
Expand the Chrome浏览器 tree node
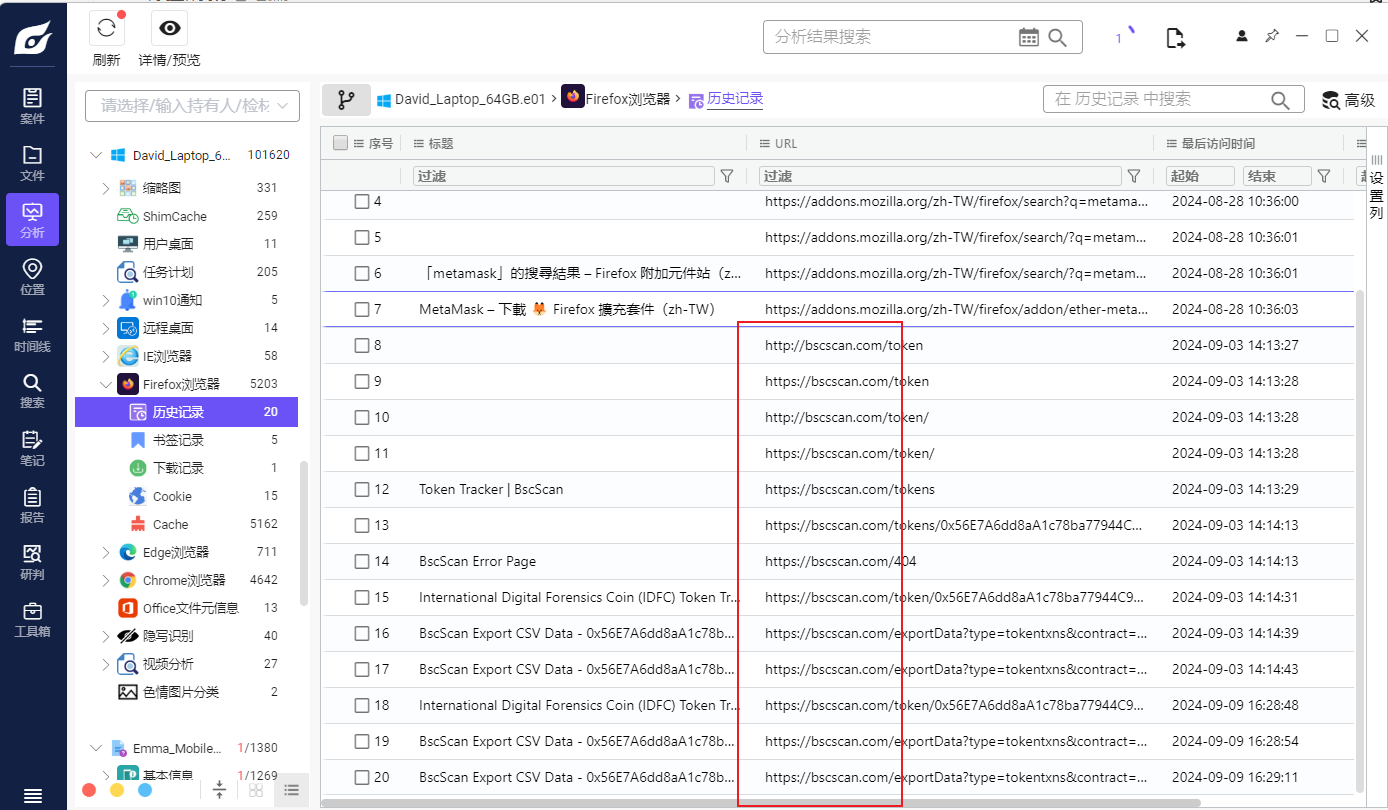coord(106,579)
